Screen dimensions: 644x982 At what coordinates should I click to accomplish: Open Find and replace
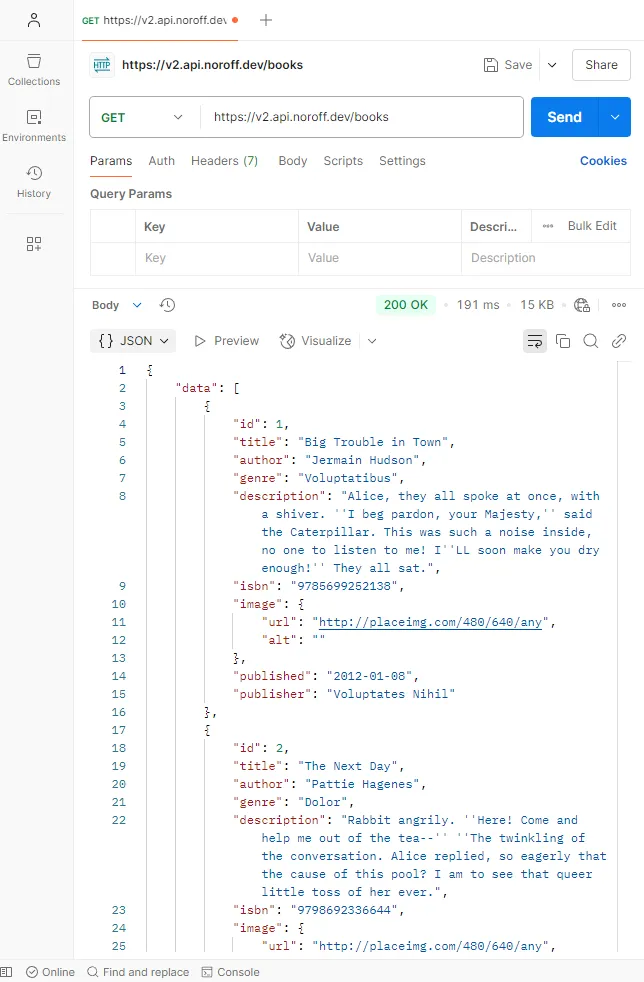pyautogui.click(x=138, y=972)
